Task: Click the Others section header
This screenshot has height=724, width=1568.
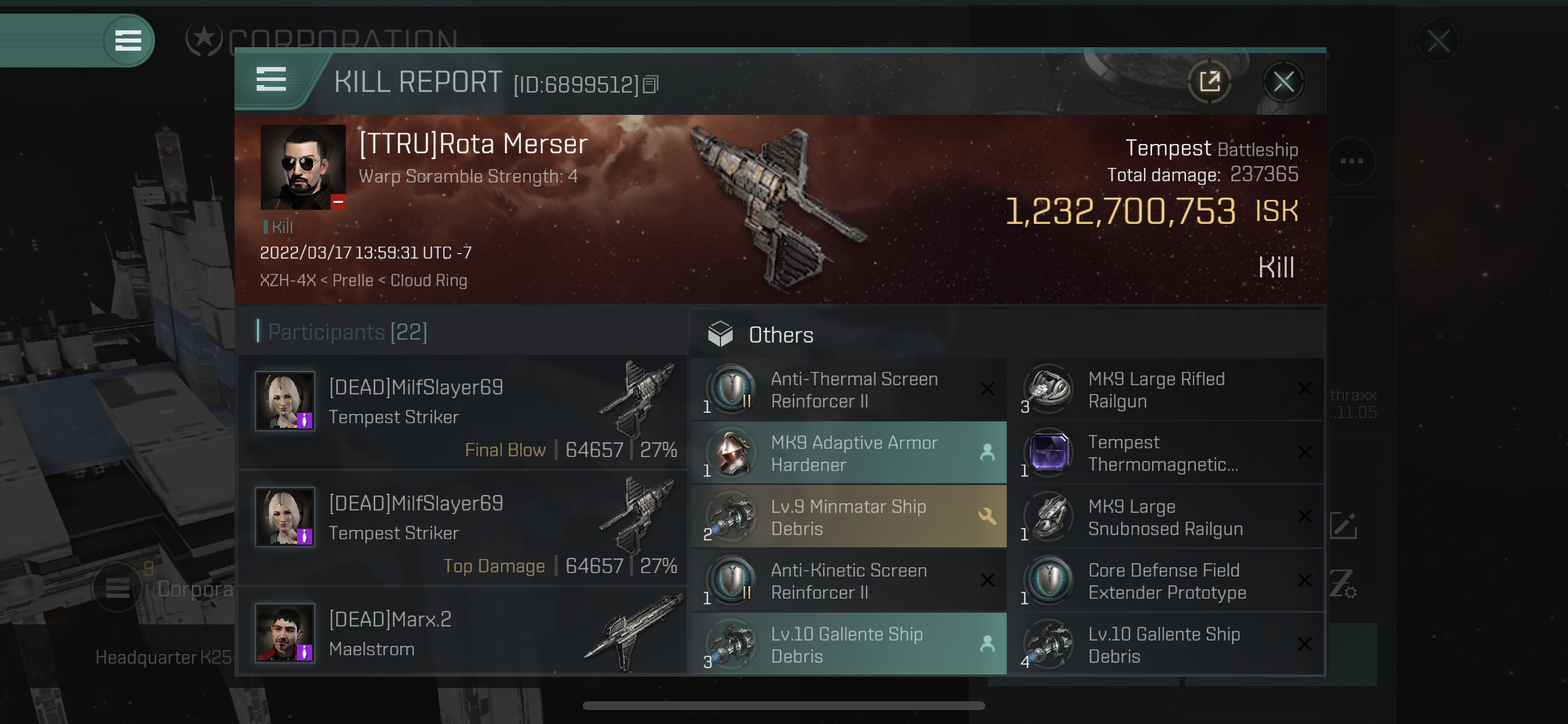Action: (781, 335)
